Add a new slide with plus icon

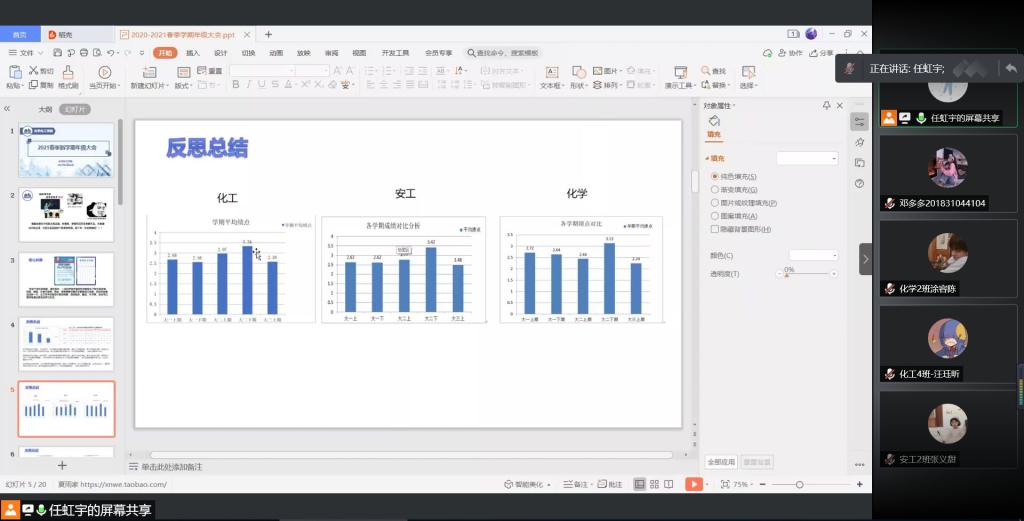coord(62,465)
